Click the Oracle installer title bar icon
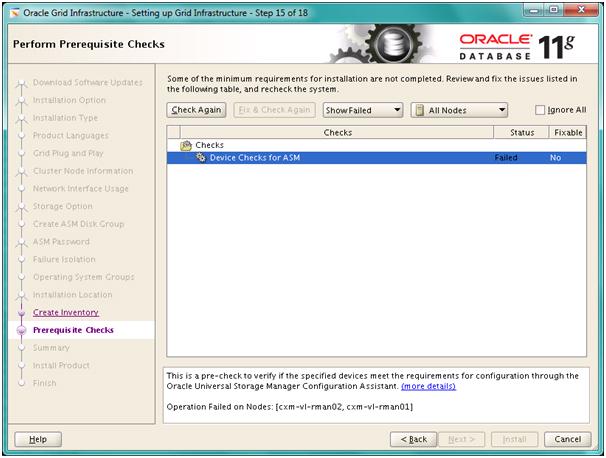The height and width of the screenshot is (458, 606). coord(14,11)
